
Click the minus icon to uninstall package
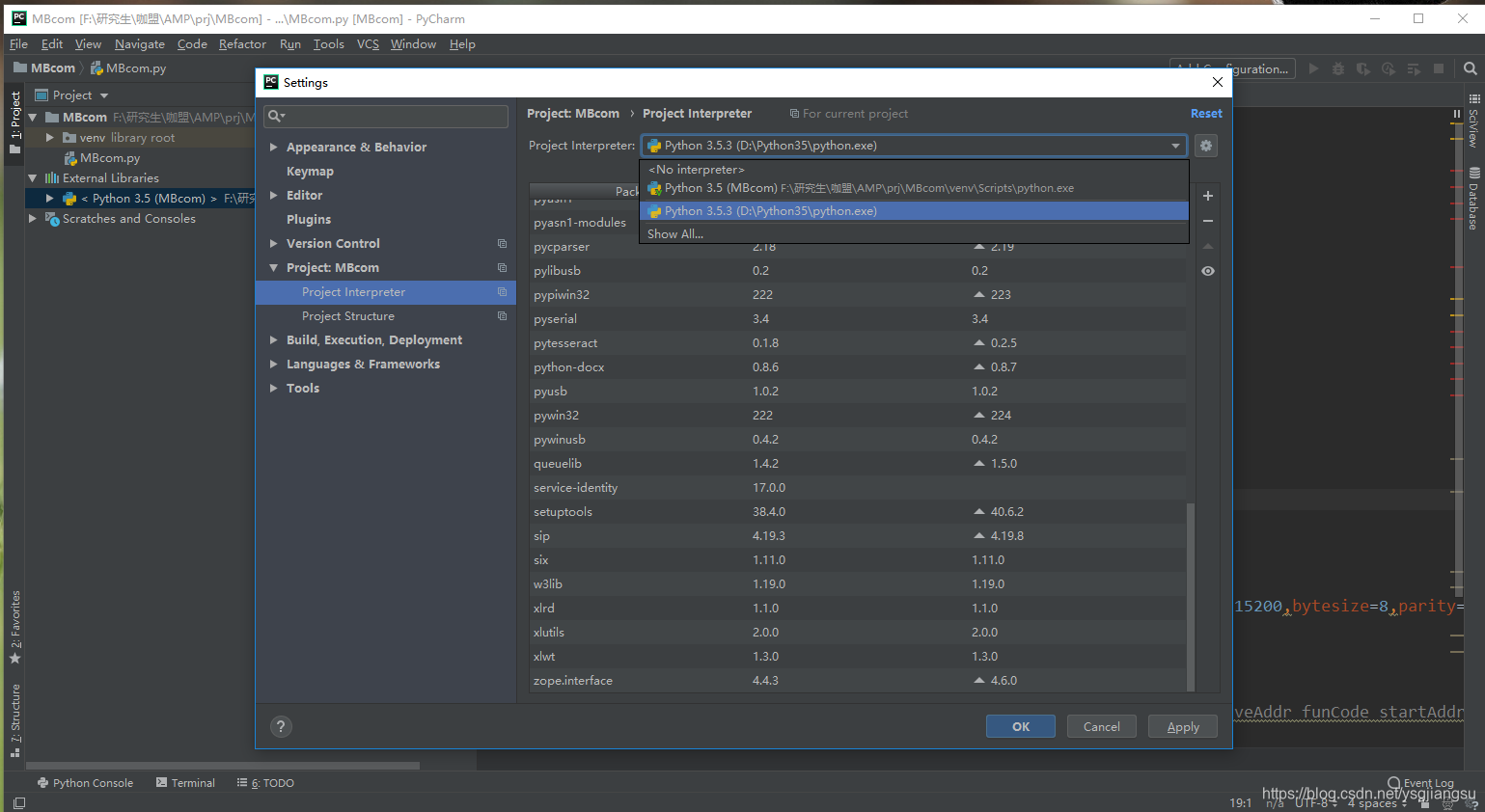(x=1207, y=221)
